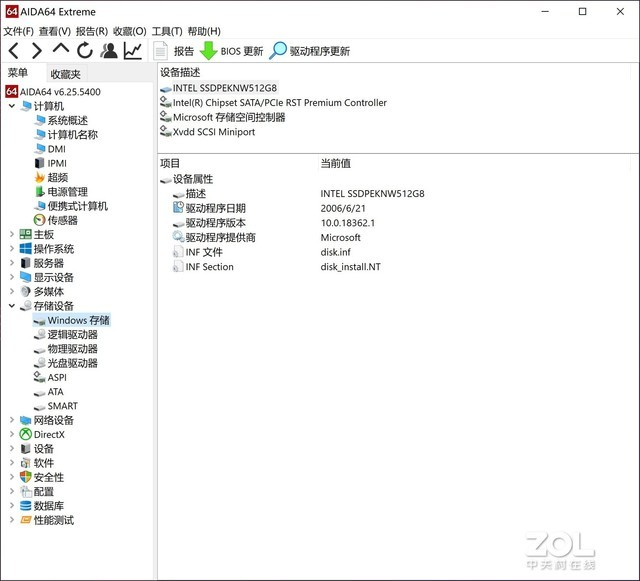Expand the 软件 tree node
Image resolution: width=640 pixels, height=581 pixels.
12,463
